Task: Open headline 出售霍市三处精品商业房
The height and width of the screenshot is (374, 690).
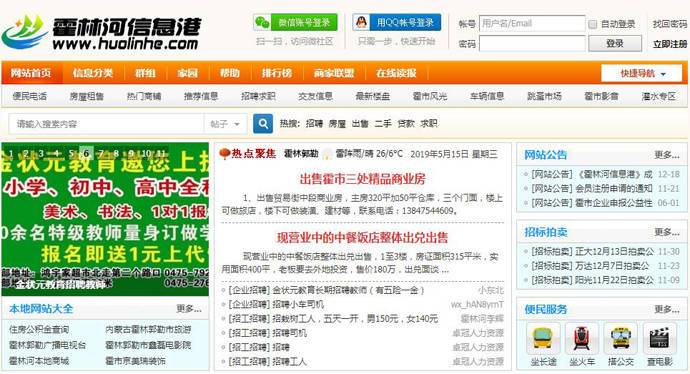Action: (x=363, y=179)
